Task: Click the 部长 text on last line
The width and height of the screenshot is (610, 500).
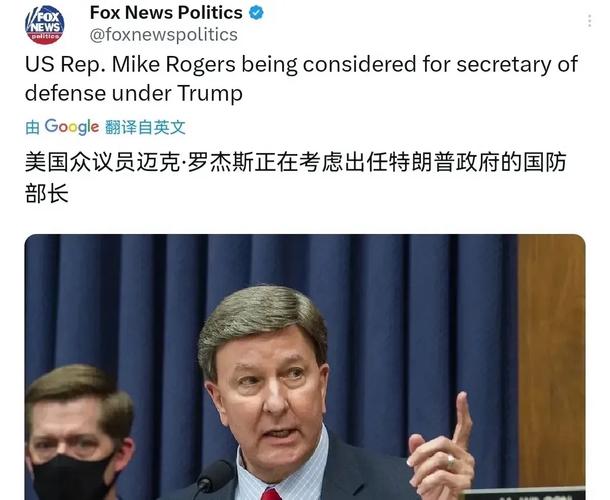Action: pyautogui.click(x=47, y=194)
